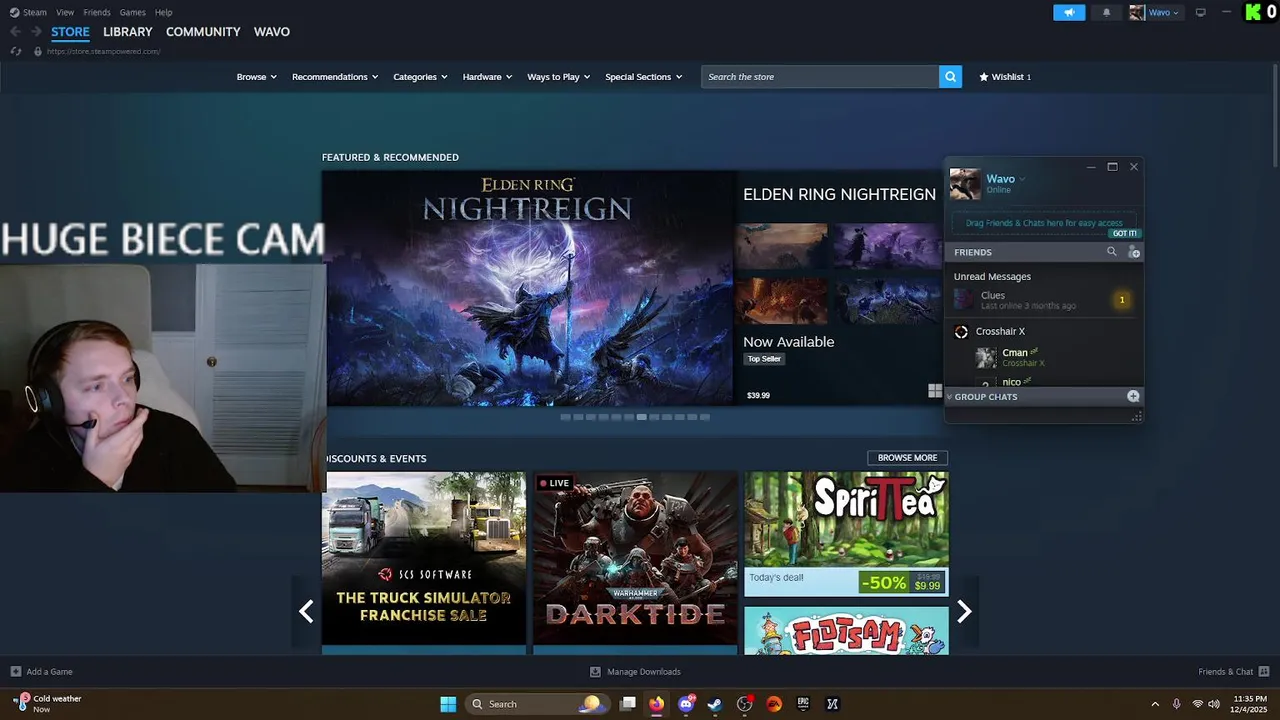The width and height of the screenshot is (1280, 720).
Task: Open the Warhammer Darktide live card
Action: pyautogui.click(x=635, y=558)
